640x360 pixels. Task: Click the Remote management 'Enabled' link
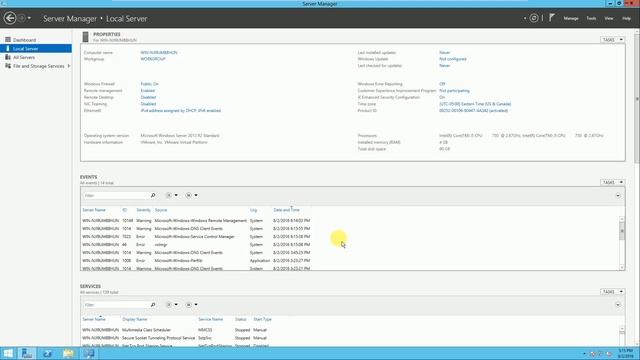[148, 91]
